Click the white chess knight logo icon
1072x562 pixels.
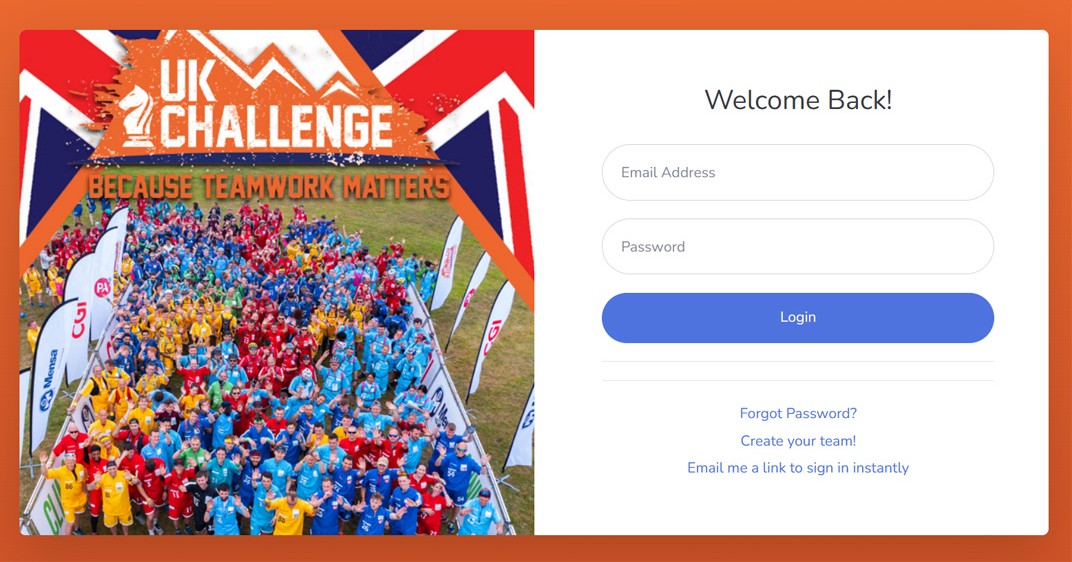click(135, 117)
